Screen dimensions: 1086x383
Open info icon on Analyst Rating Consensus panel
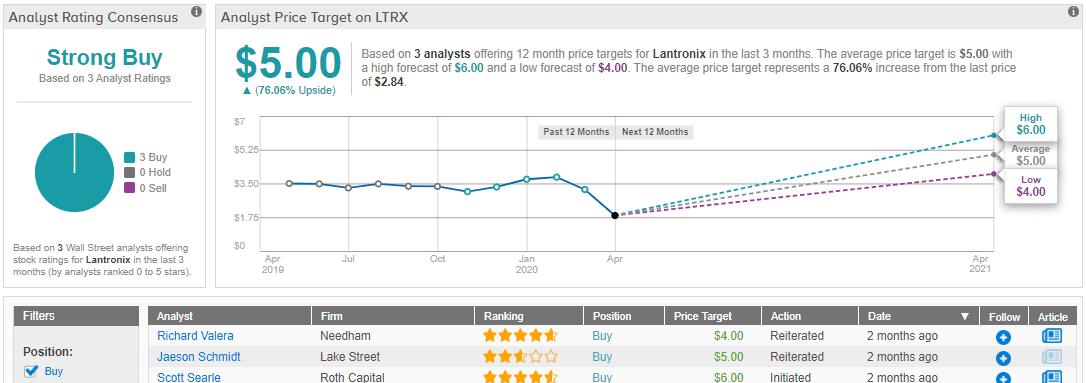(197, 12)
